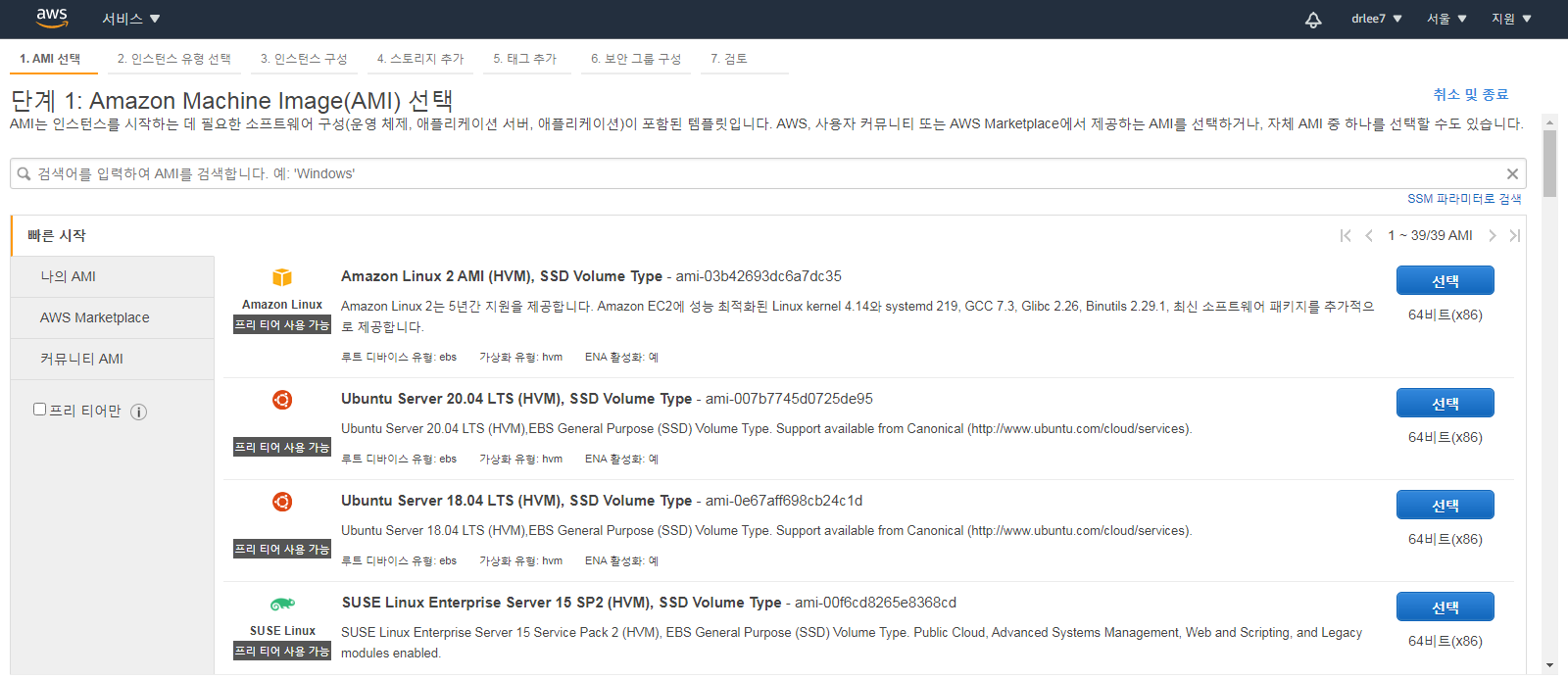Screen dimensions: 1568x679
Task: Click the search magnifier icon
Action: [x=24, y=173]
